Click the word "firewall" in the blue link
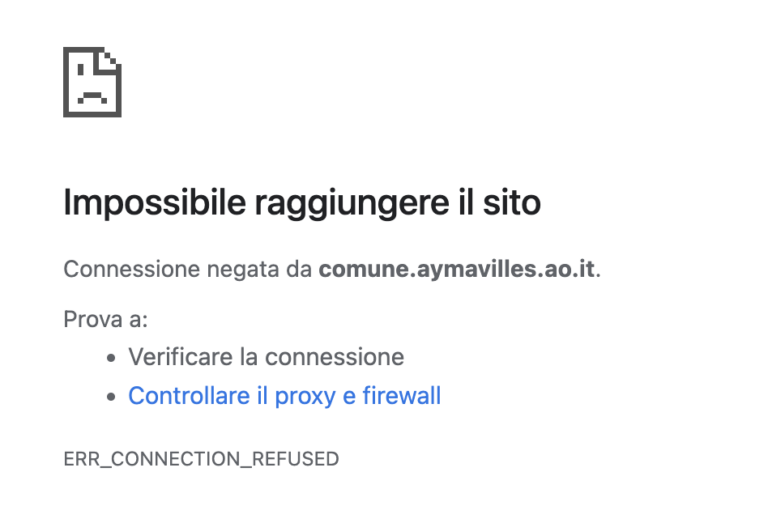This screenshot has width=768, height=523. (x=401, y=396)
